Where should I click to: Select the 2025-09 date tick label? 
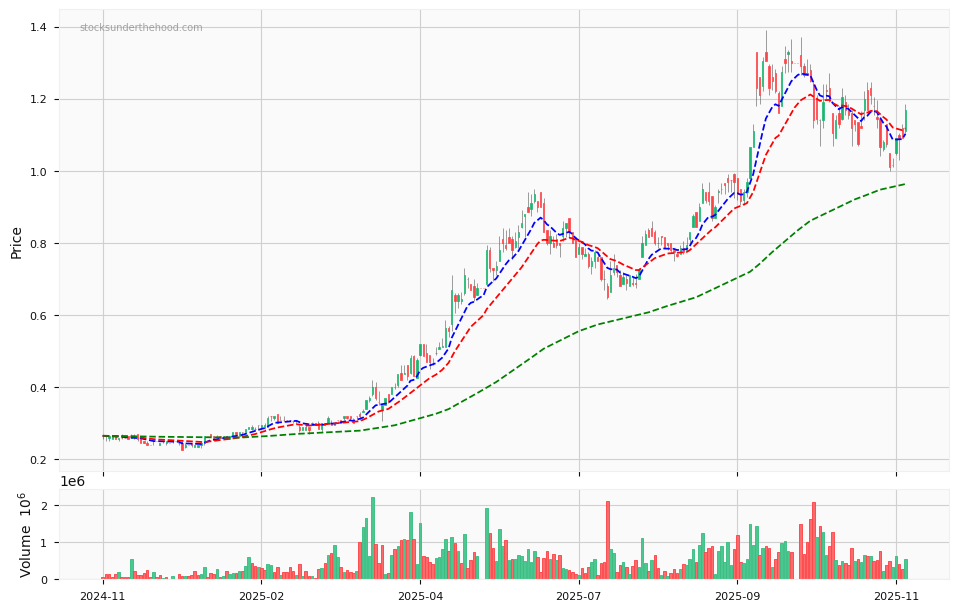coord(738,594)
